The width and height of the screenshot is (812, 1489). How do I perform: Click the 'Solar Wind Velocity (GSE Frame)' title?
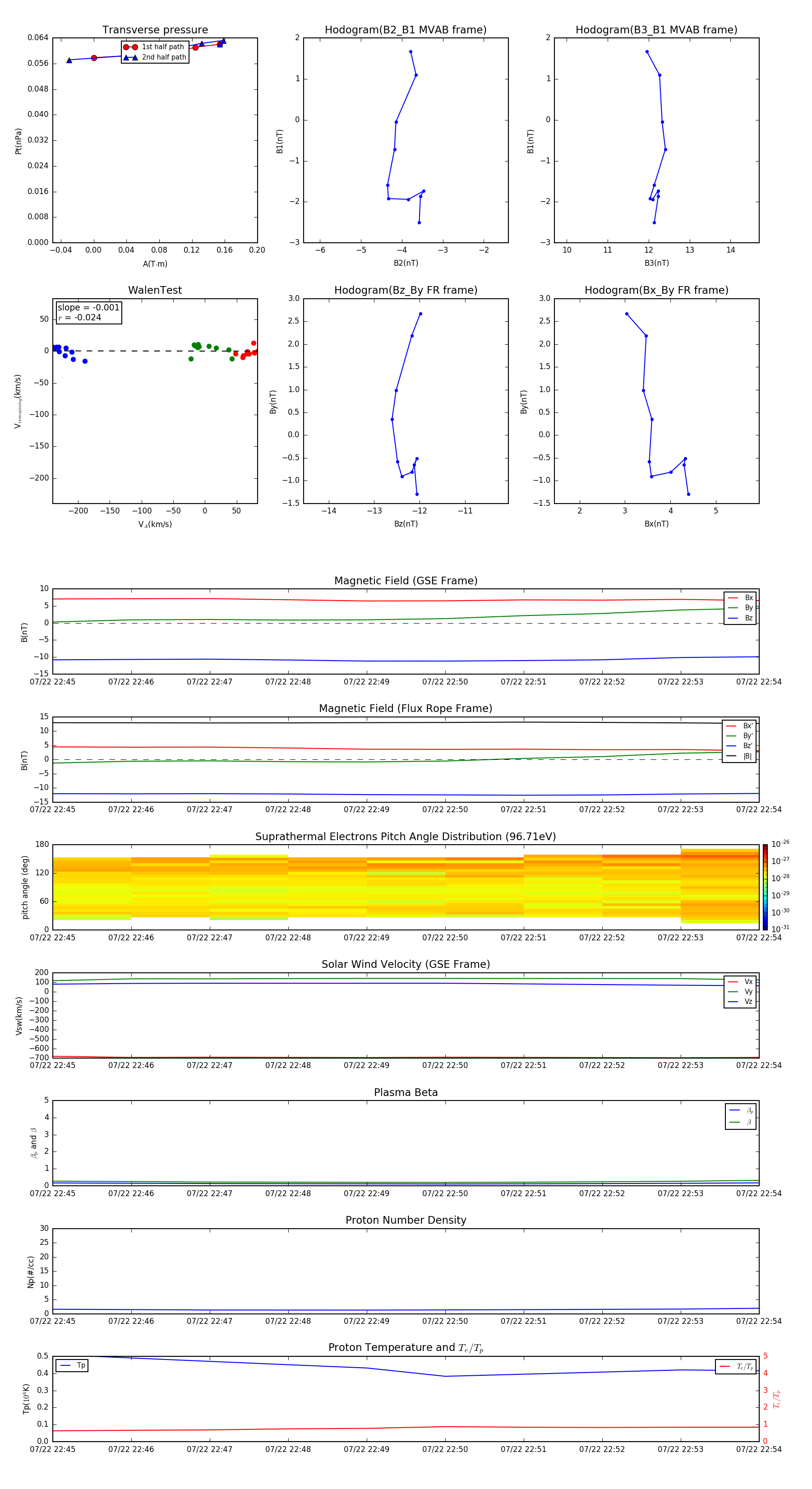pos(406,964)
